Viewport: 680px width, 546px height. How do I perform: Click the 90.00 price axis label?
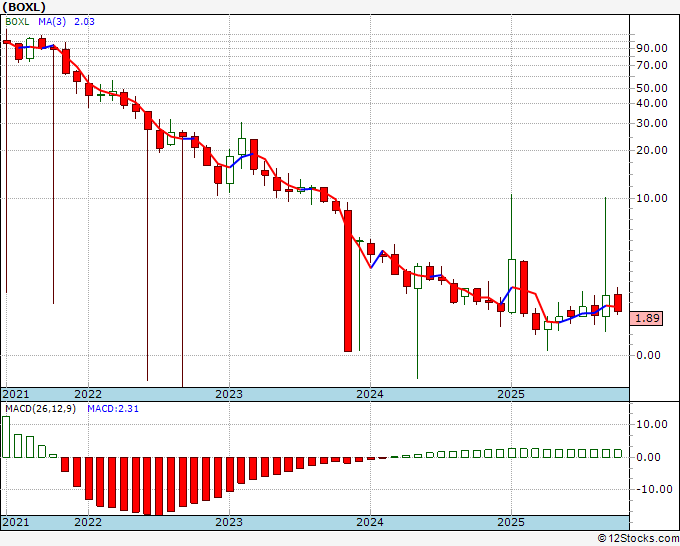tap(652, 48)
